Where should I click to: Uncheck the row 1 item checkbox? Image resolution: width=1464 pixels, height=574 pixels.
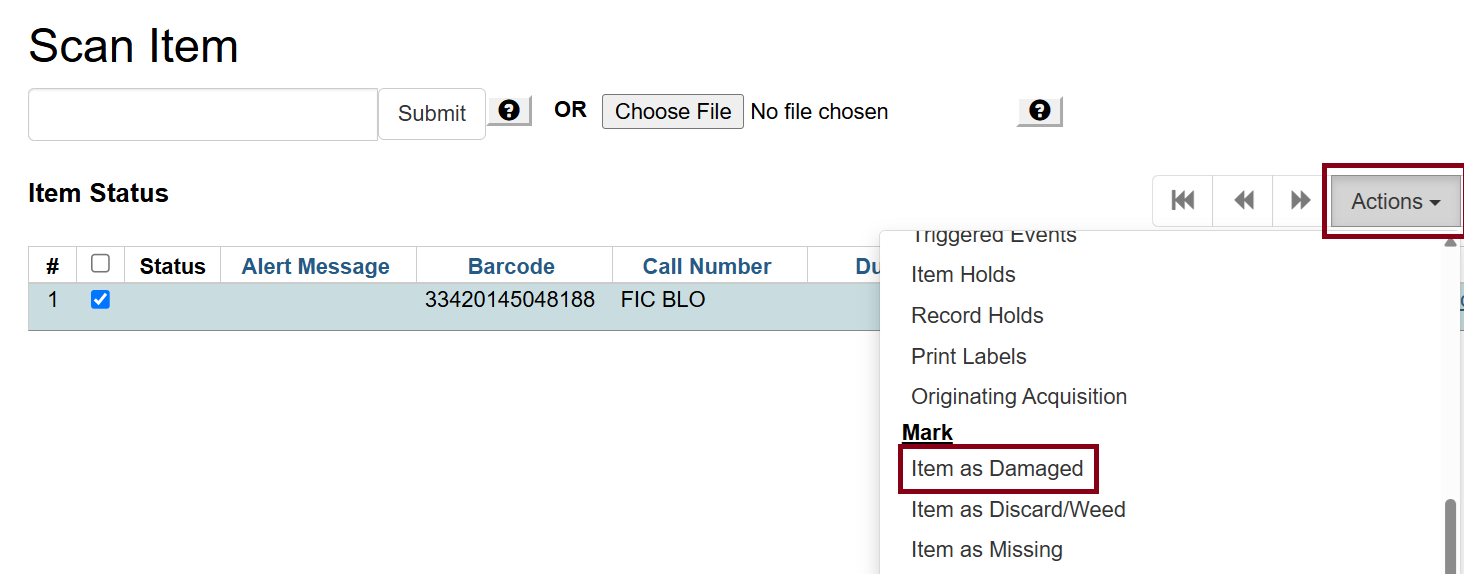[100, 299]
